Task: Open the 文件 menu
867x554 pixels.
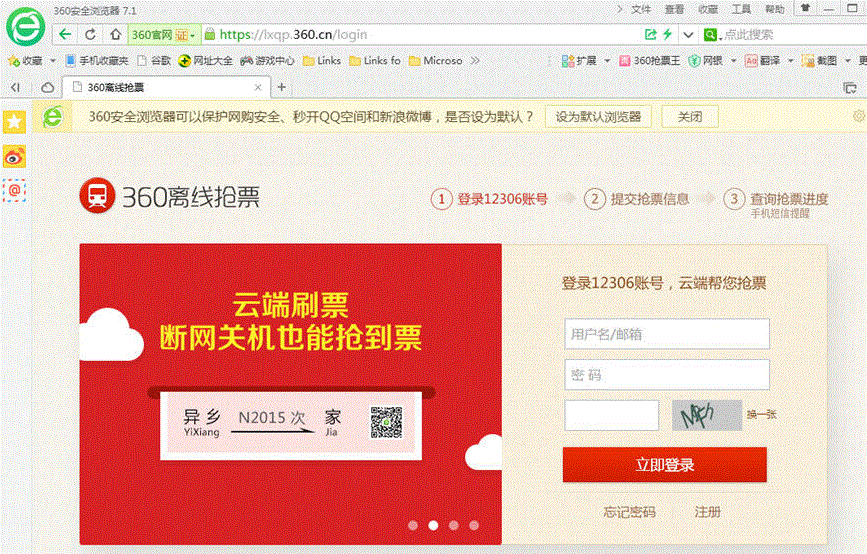Action: (641, 9)
